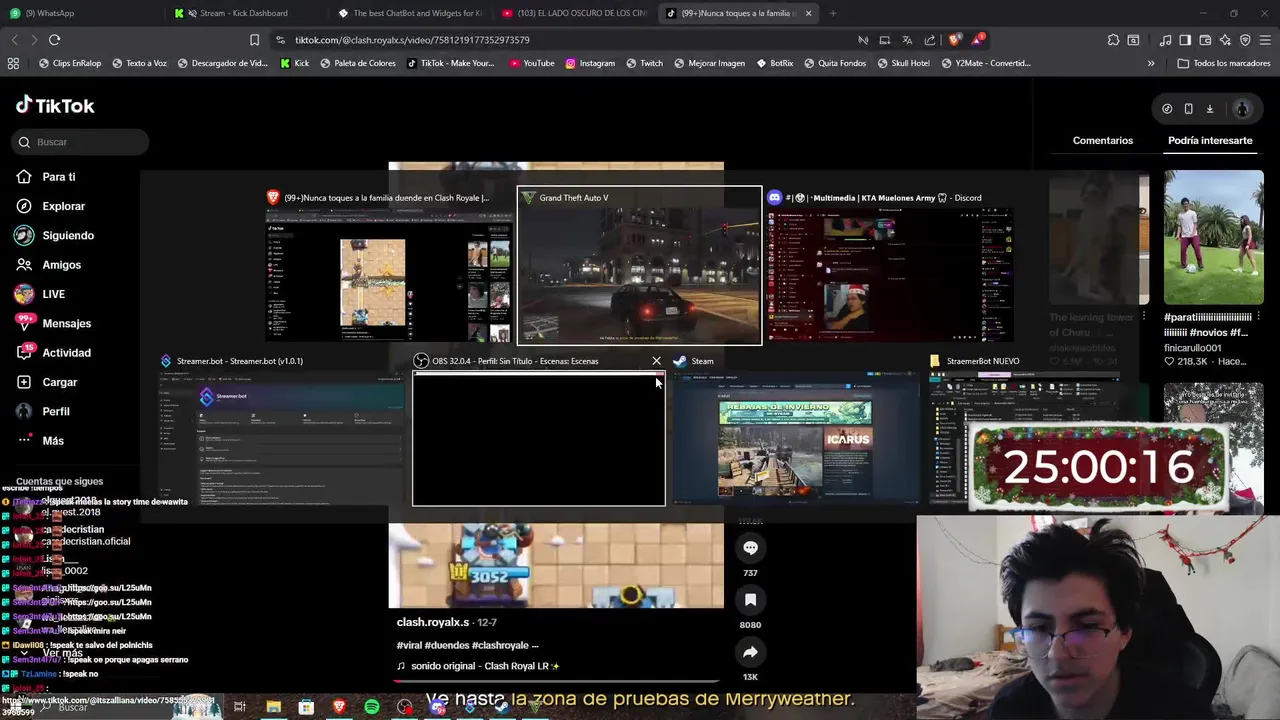Switch to the Stream - Kick Dashboard tab

pos(245,13)
